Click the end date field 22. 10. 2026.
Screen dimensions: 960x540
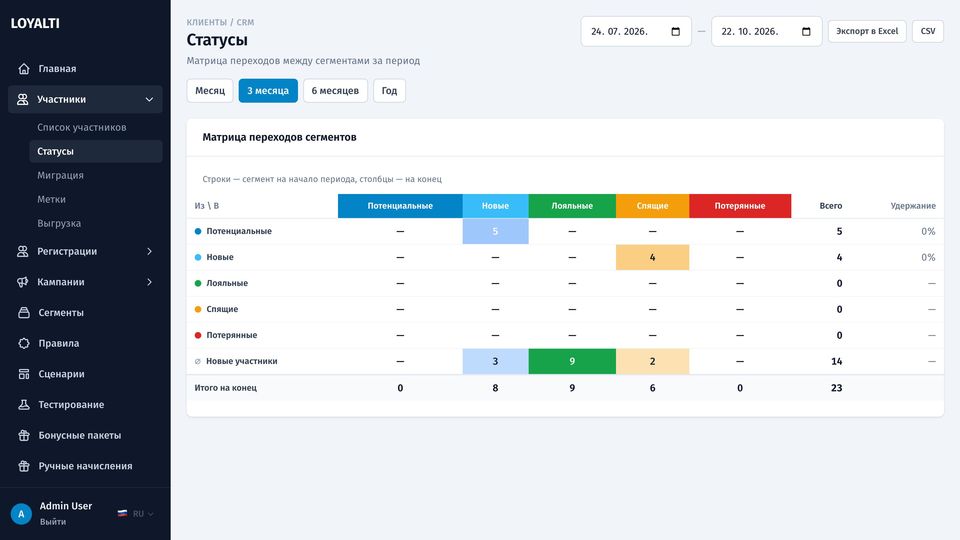tap(767, 31)
